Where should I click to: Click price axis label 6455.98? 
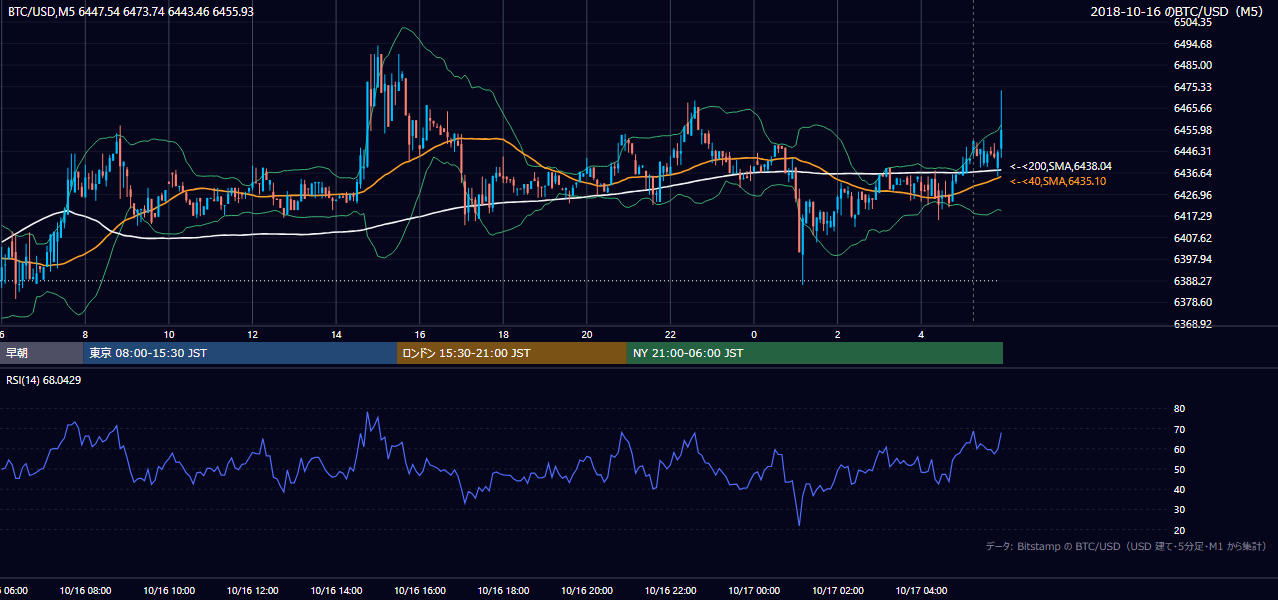tap(1192, 130)
